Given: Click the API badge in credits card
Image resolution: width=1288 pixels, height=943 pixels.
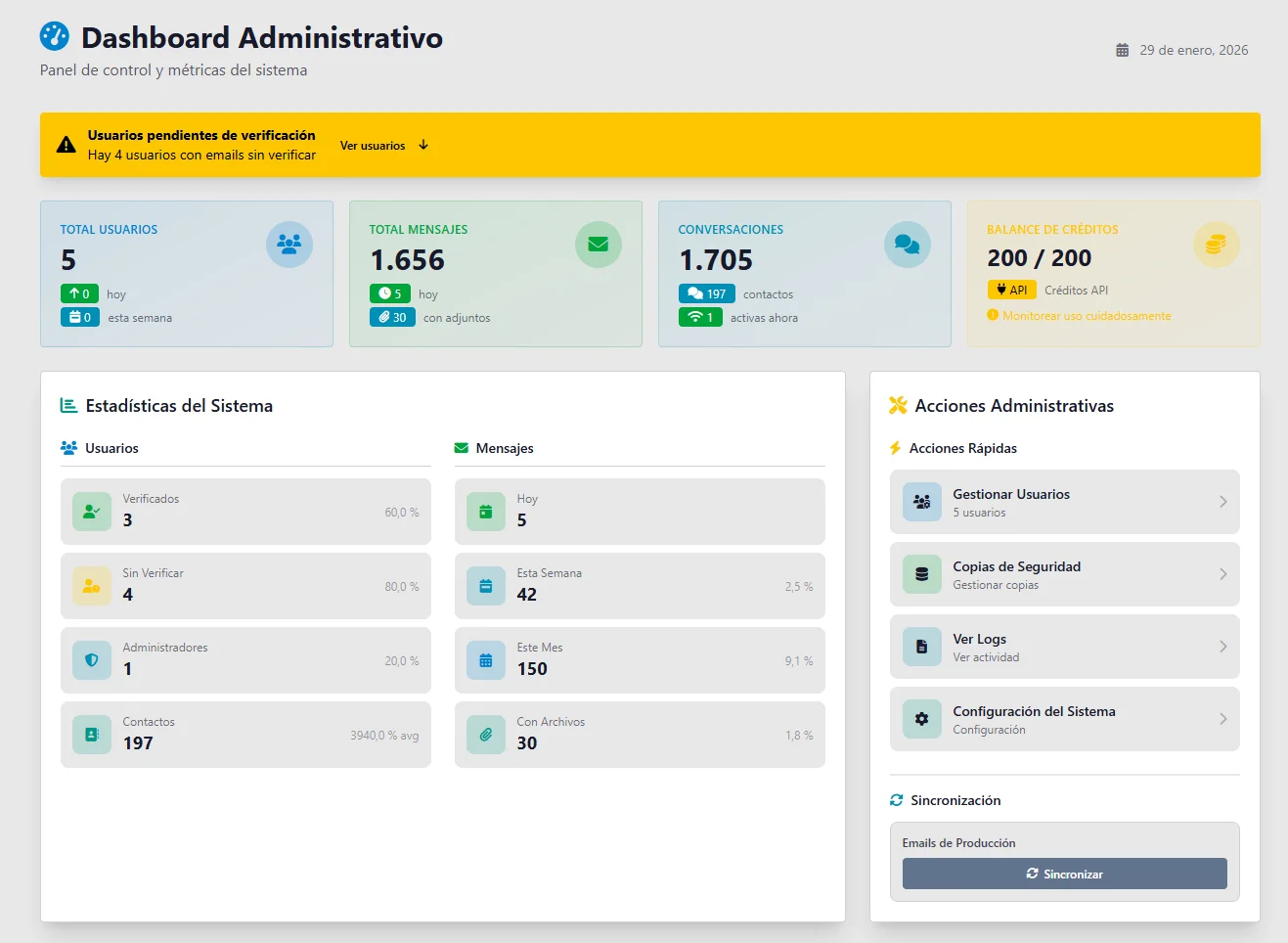Looking at the screenshot, I should [1011, 290].
